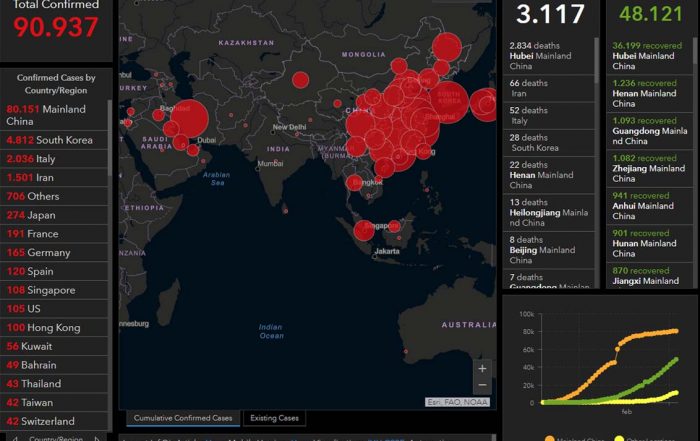The image size is (700, 441).
Task: Switch to the Existing Cases tab
Action: coord(274,418)
